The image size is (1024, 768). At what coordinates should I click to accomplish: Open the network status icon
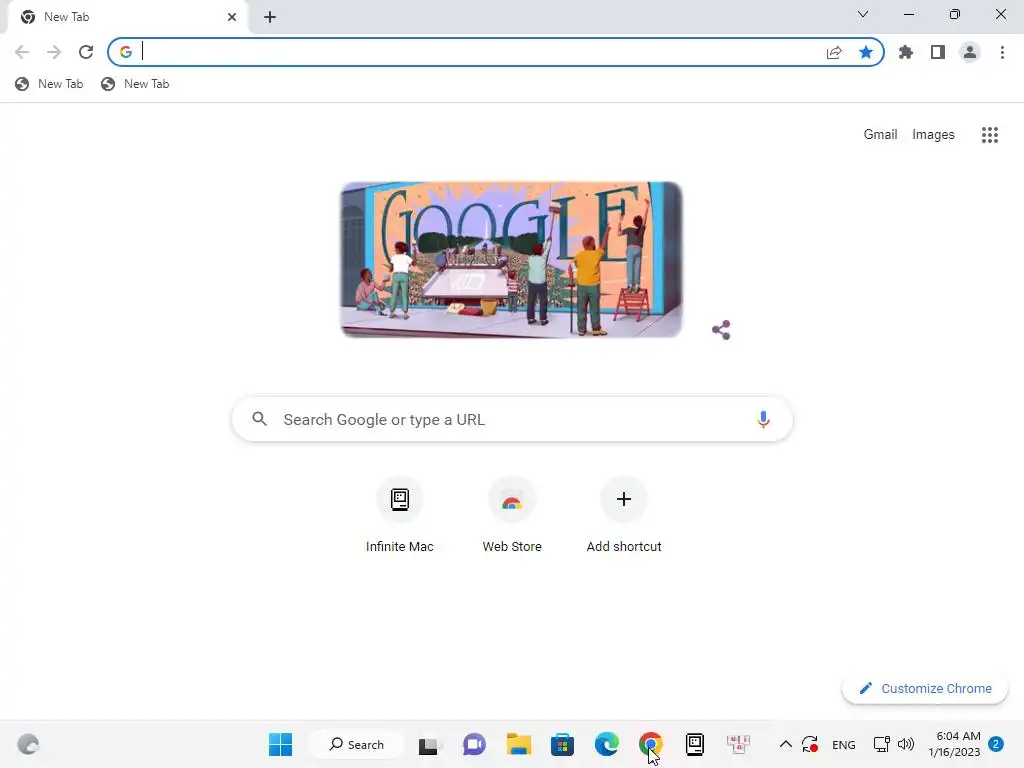pyautogui.click(x=882, y=744)
